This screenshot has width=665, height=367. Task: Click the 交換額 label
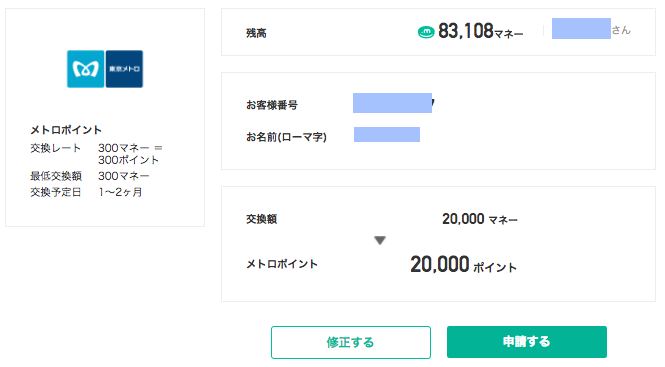[x=262, y=219]
